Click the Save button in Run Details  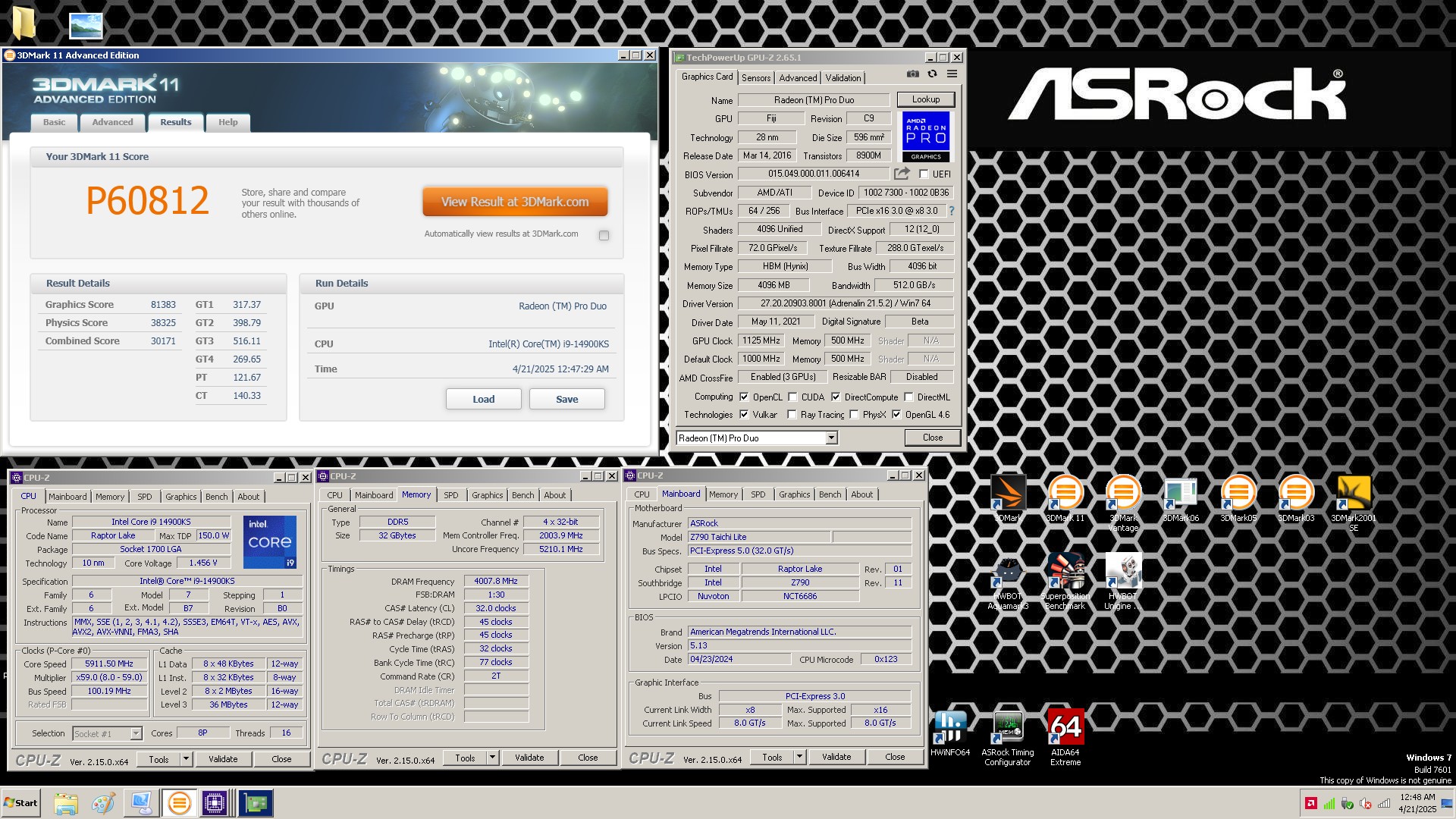pyautogui.click(x=566, y=399)
